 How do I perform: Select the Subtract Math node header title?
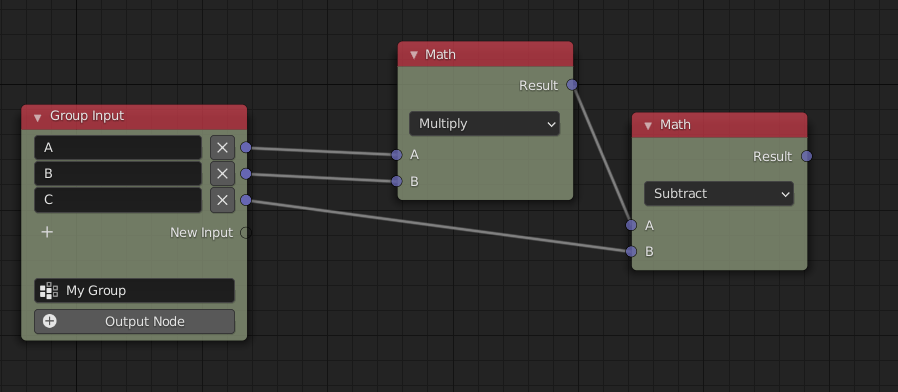675,124
